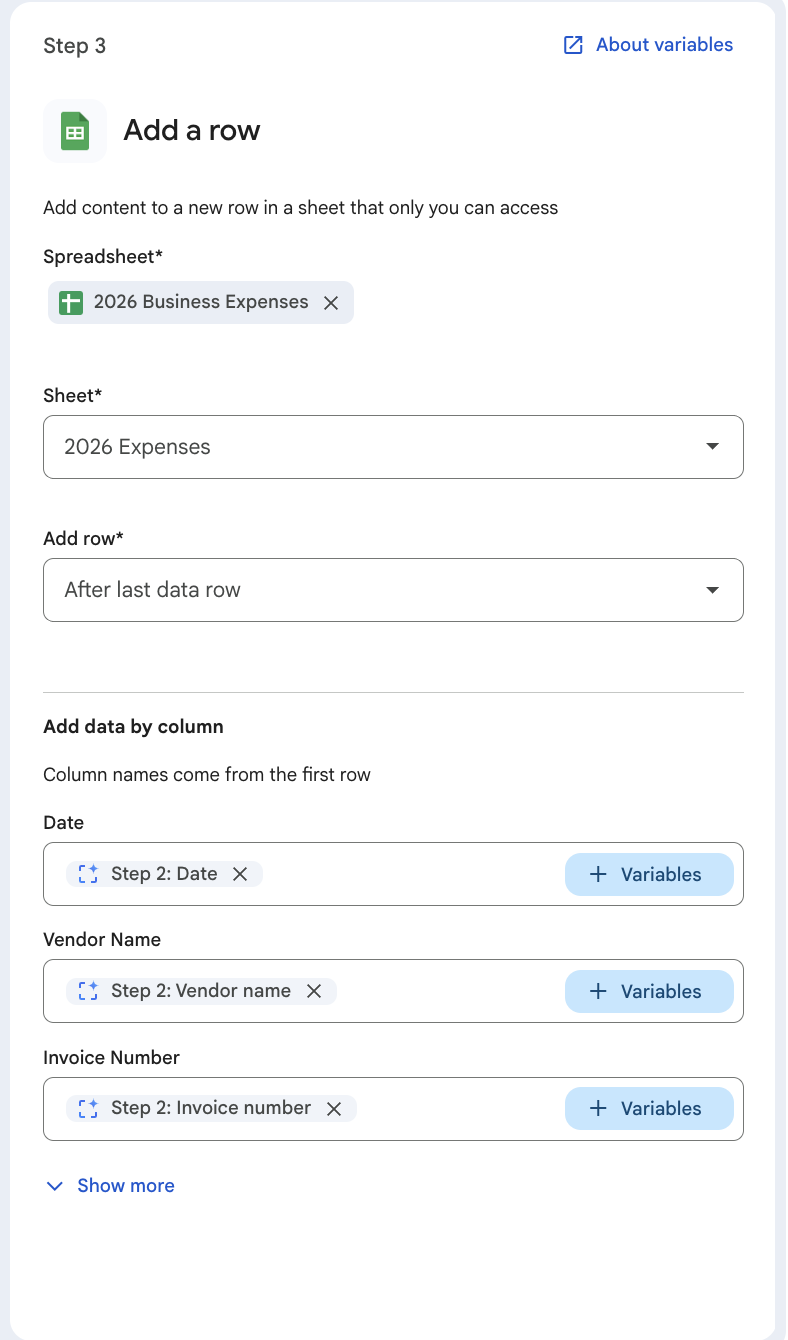Remove the Step 2: Date variable chip
The image size is (788, 1340).
coord(240,873)
